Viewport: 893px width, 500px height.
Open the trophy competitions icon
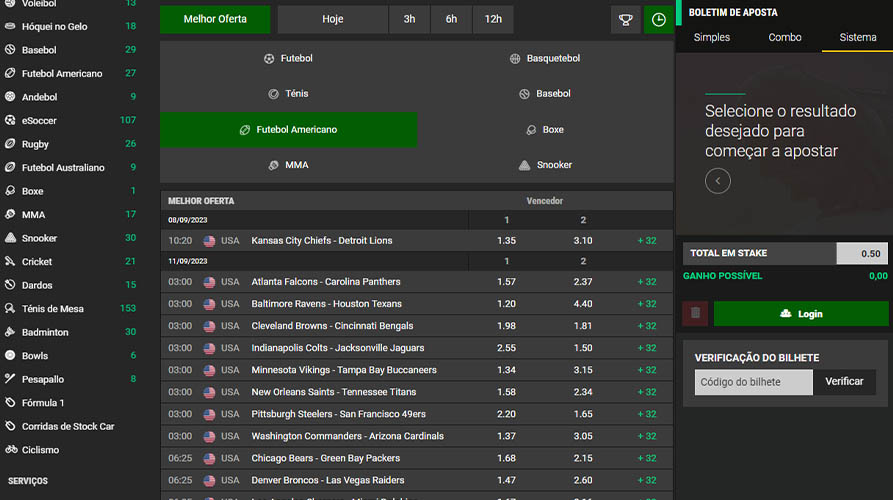[x=625, y=20]
